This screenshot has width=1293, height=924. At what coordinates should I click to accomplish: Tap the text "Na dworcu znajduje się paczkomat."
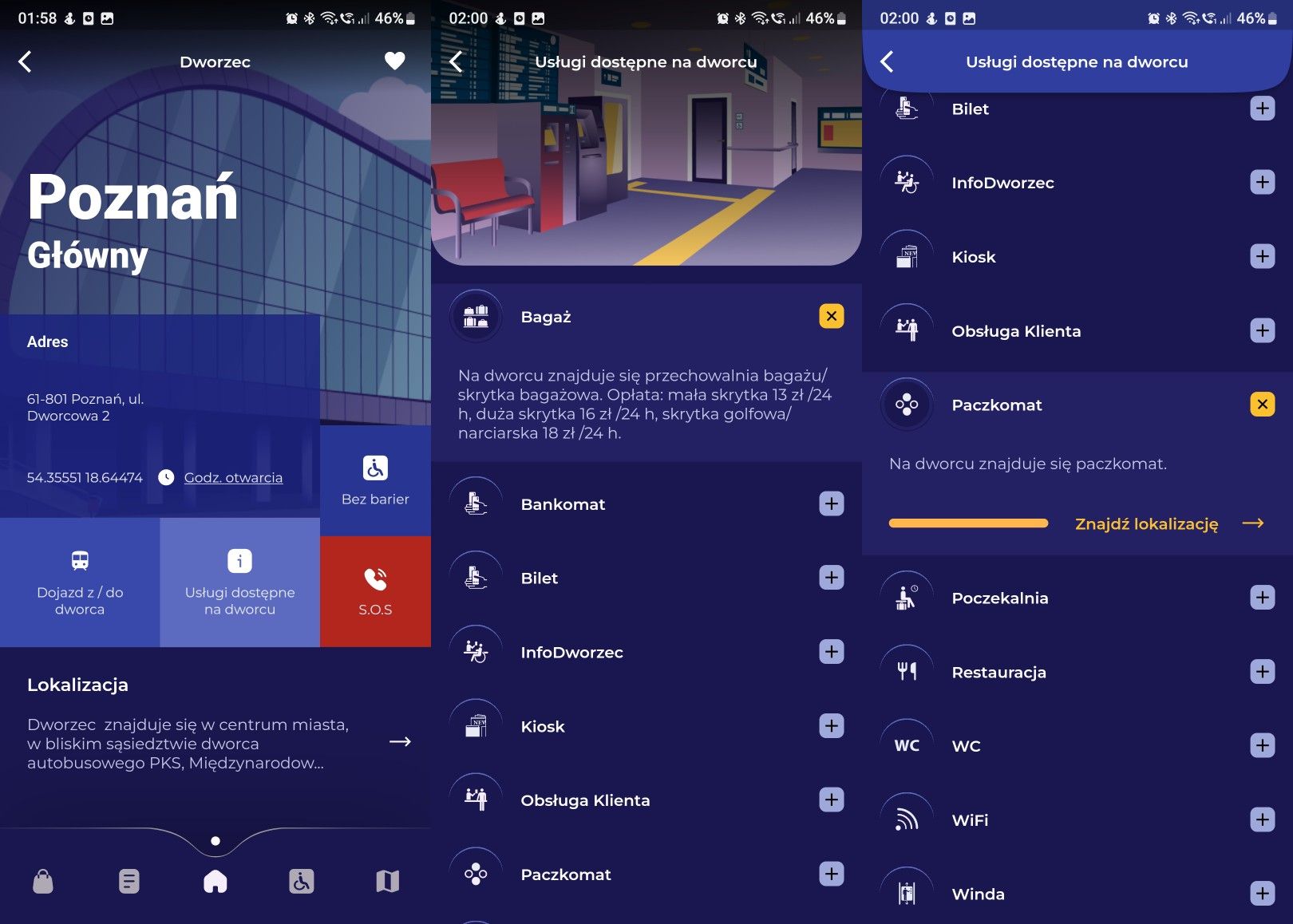coord(1028,464)
